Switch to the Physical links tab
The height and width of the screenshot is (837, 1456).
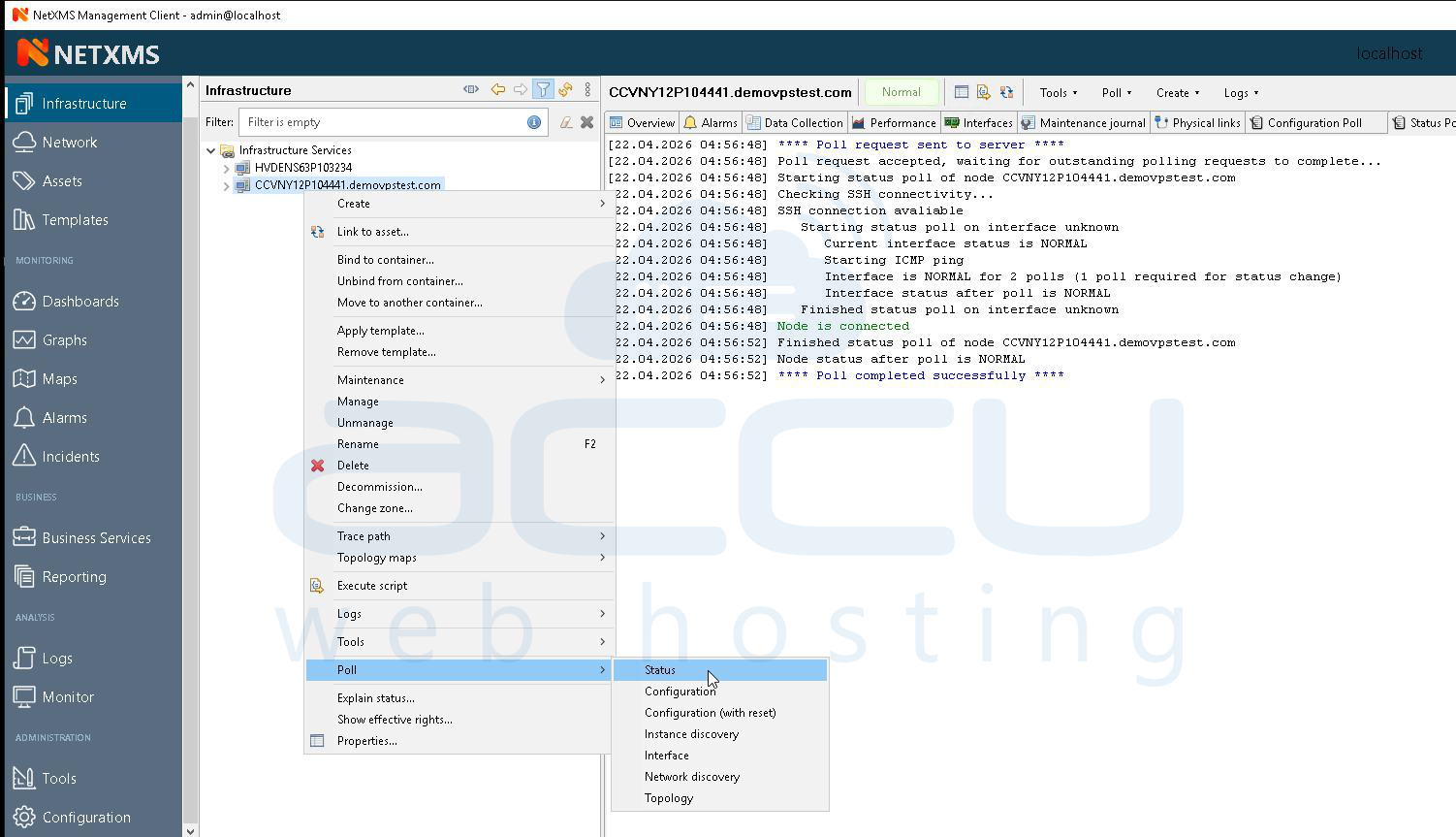click(x=1197, y=122)
